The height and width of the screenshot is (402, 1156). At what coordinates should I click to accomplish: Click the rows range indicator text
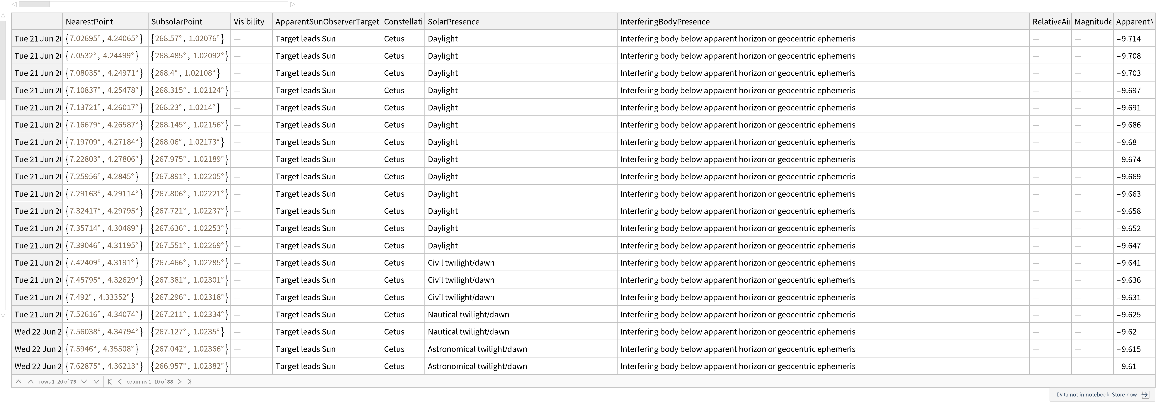56,381
